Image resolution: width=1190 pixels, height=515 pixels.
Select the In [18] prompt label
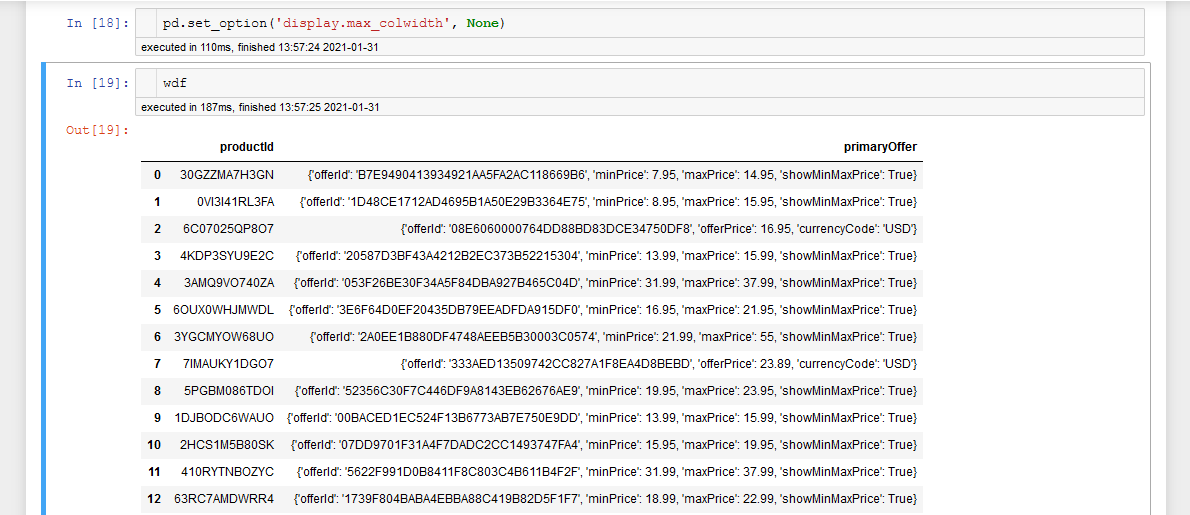pyautogui.click(x=99, y=24)
